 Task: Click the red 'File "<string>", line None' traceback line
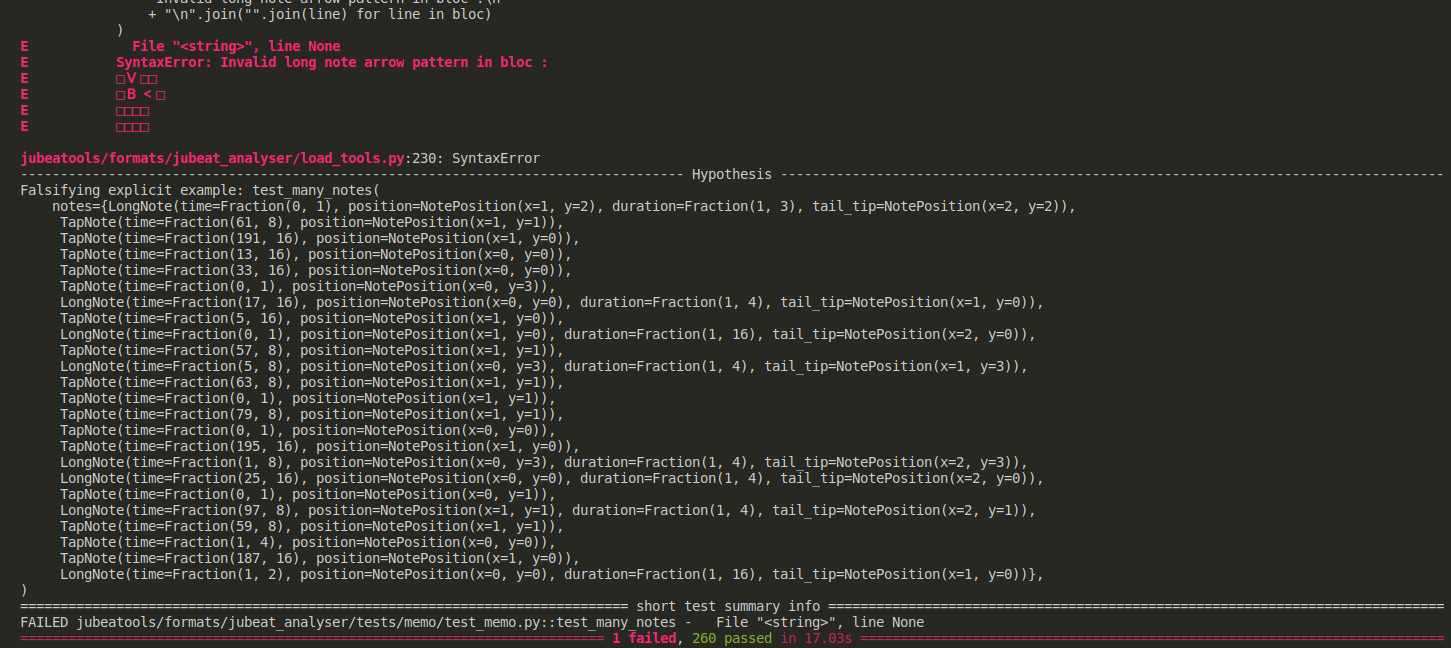[236, 46]
